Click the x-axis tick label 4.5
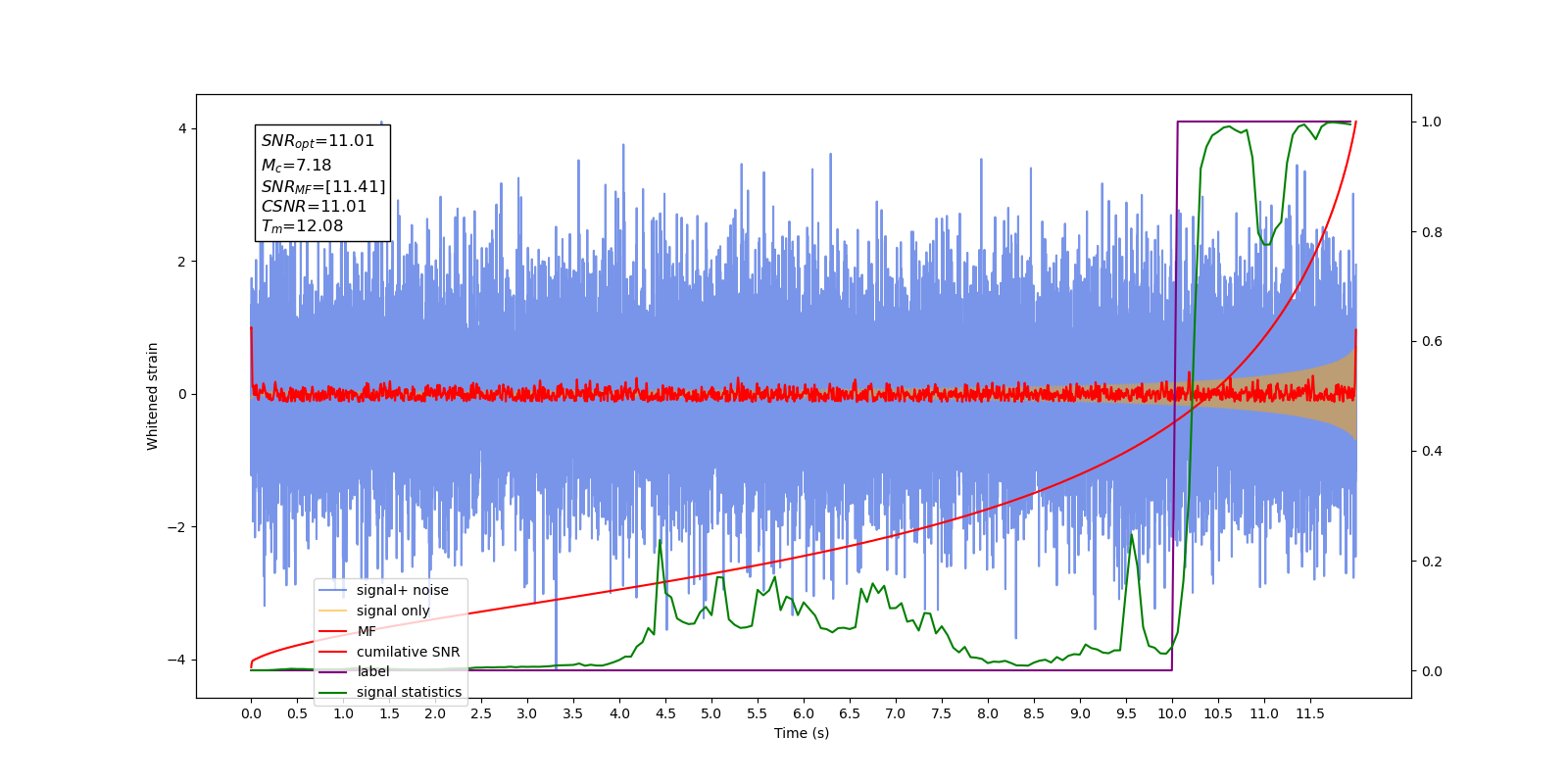1568x784 pixels. (665, 713)
